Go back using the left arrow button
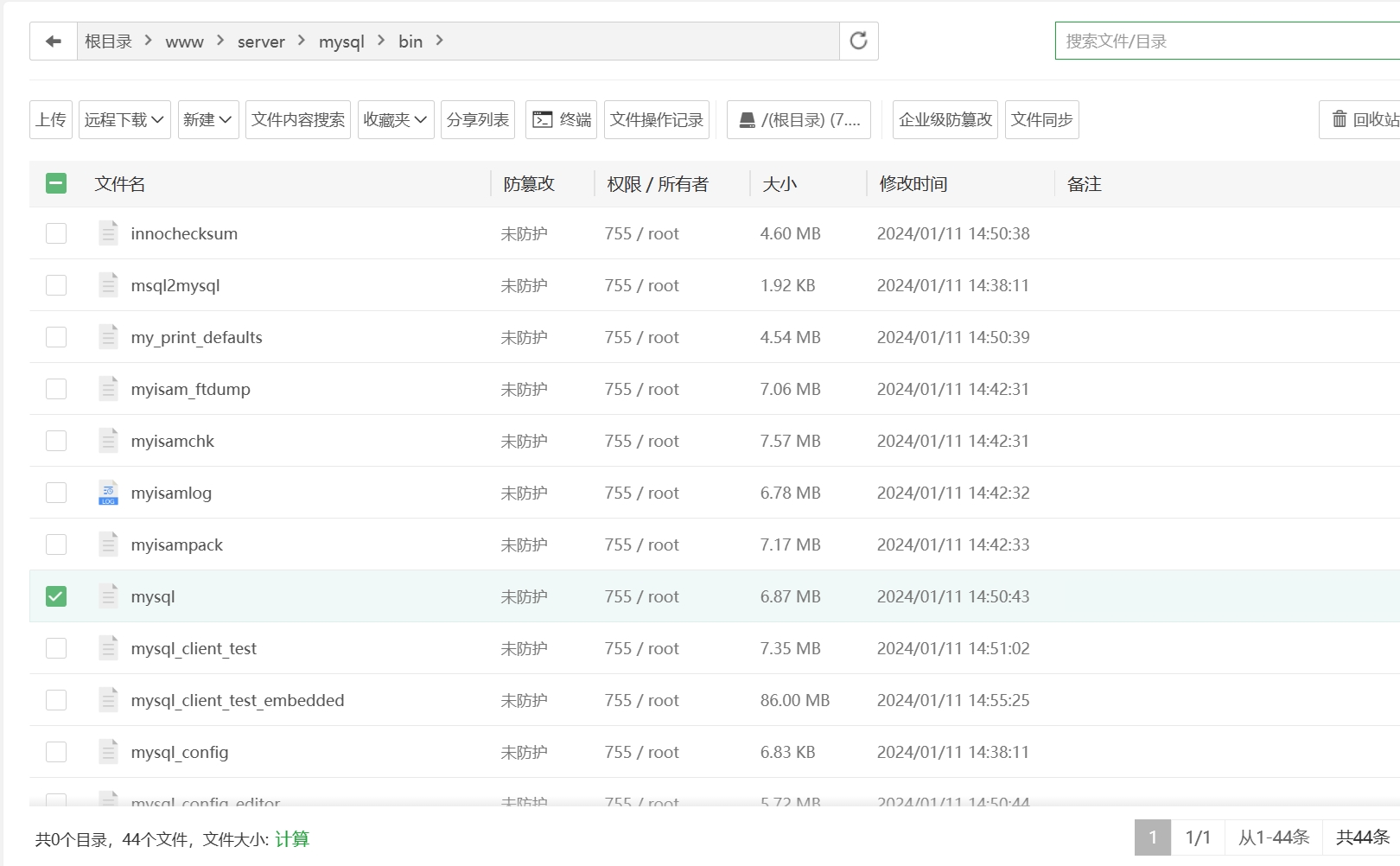 point(54,41)
